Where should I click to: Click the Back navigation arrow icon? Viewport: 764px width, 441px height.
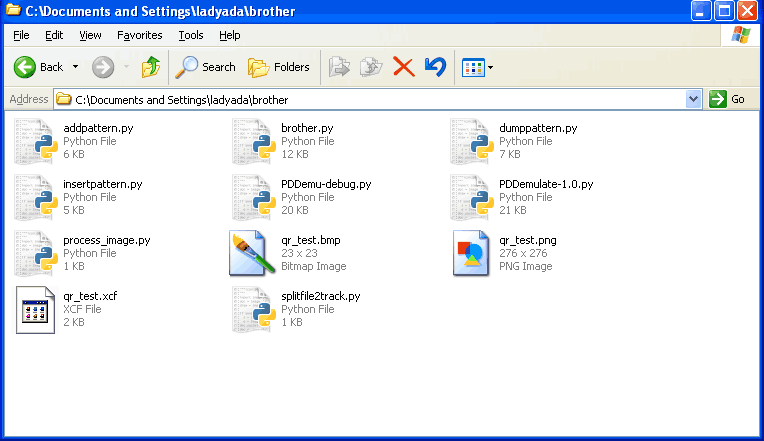click(x=26, y=67)
